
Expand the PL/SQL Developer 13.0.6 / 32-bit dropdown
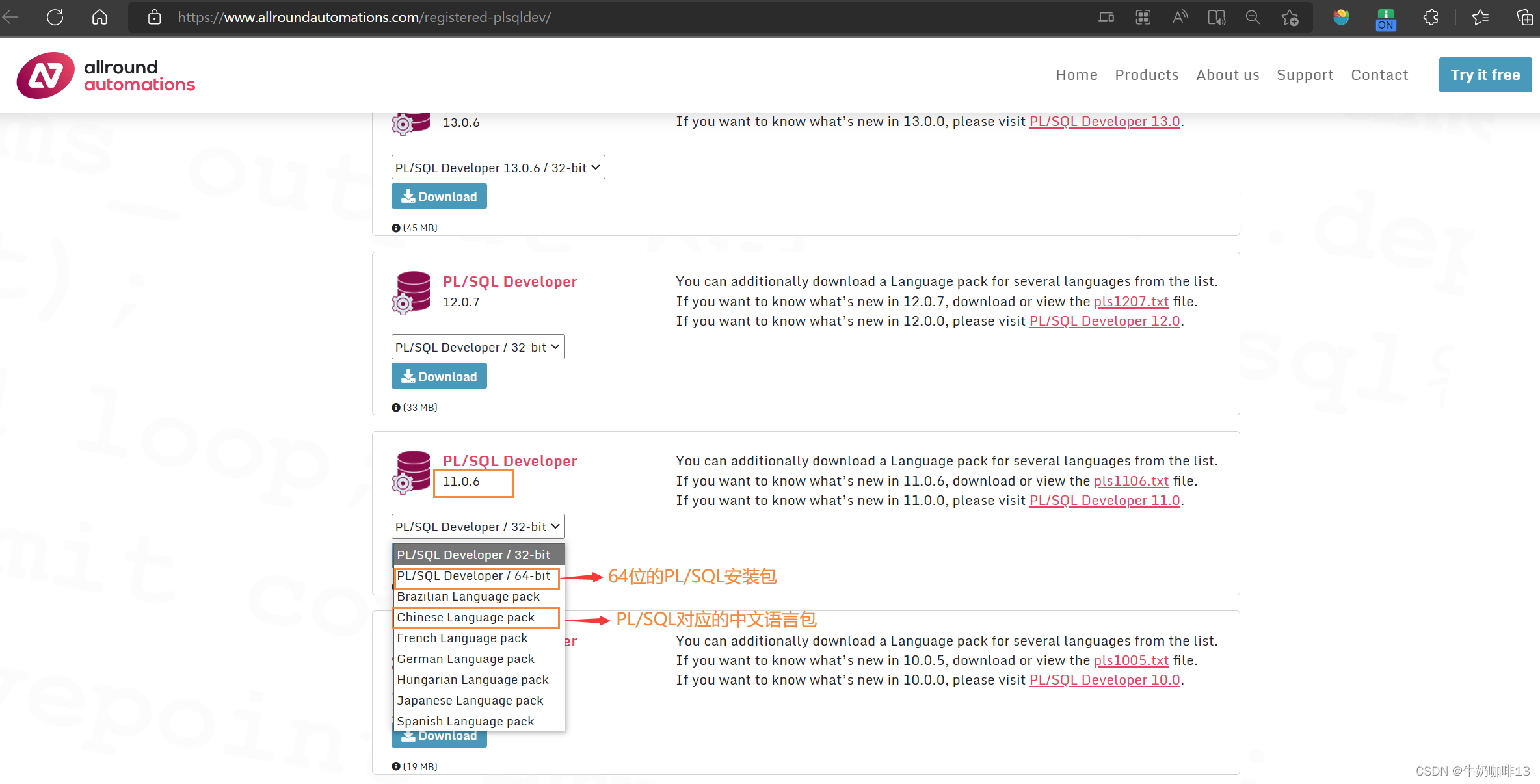point(498,168)
